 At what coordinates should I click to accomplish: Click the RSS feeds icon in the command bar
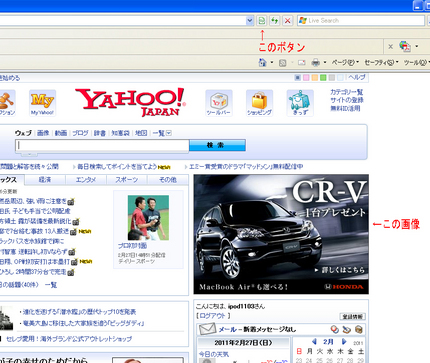282,62
